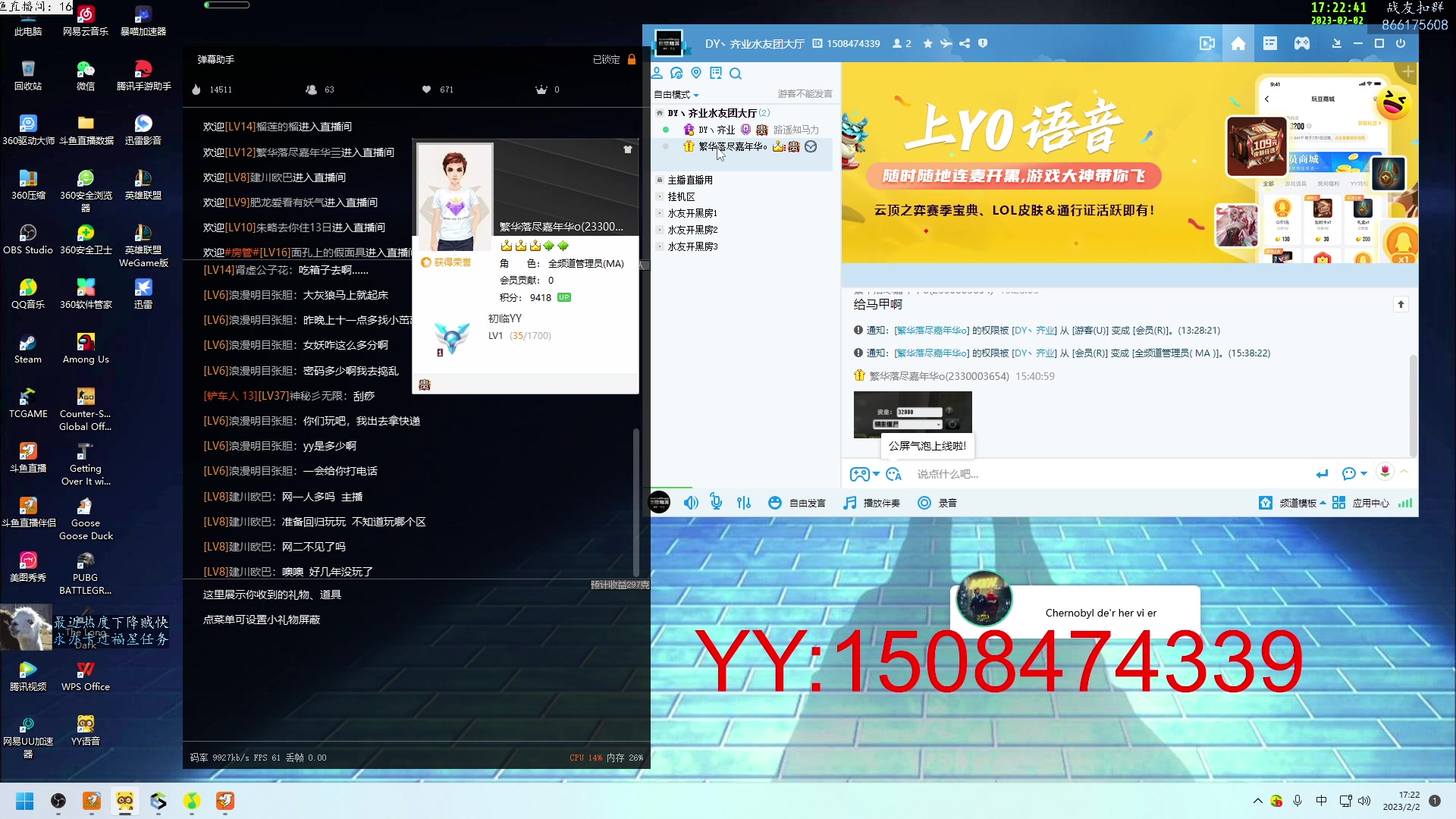Viewport: 1456px width, 819px height.
Task: Click the scroll-to-top arrow in chat announcement
Action: coord(1401,304)
